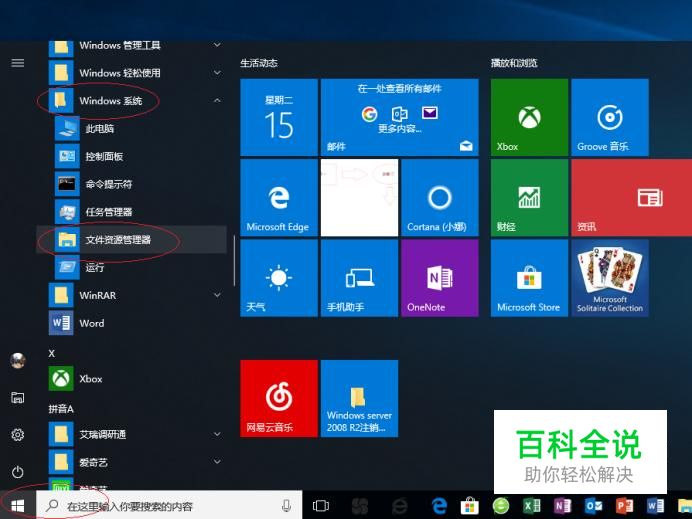Open OneNote on the taskbar
This screenshot has width=692, height=519.
562,506
